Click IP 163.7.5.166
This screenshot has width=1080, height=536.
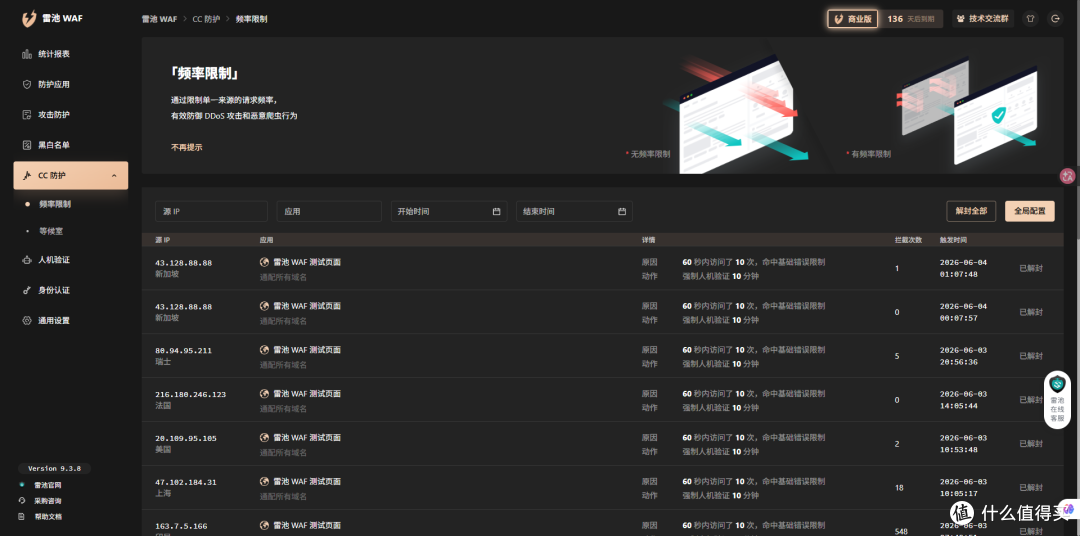point(181,526)
